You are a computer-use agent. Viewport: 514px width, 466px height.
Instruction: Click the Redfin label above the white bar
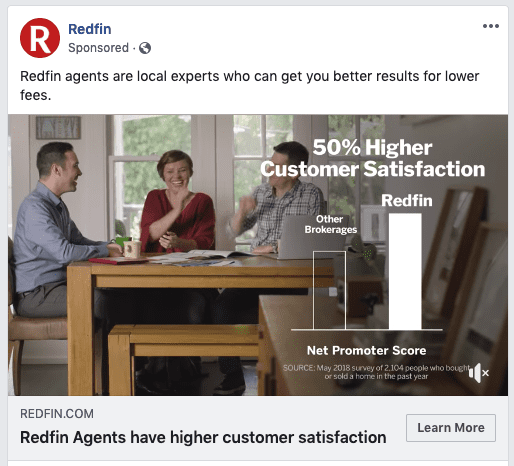point(407,201)
